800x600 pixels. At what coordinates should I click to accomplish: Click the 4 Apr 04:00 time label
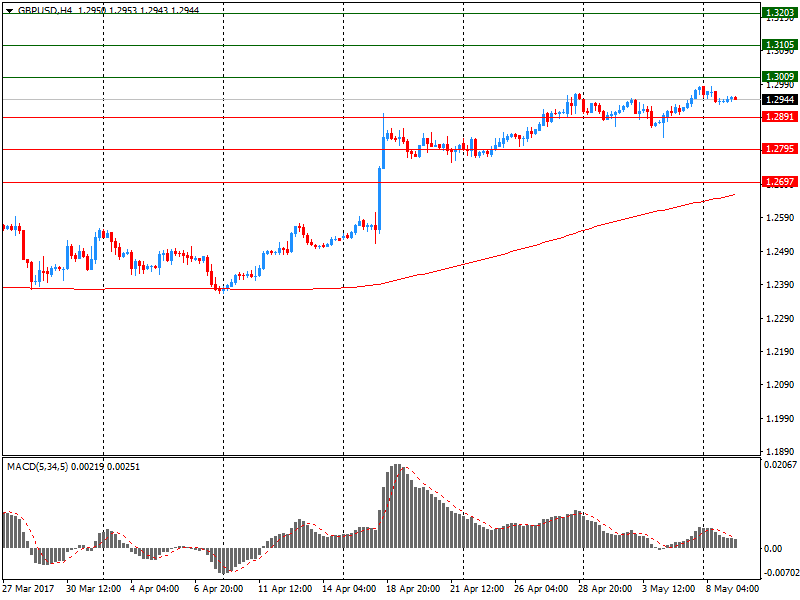(x=154, y=589)
